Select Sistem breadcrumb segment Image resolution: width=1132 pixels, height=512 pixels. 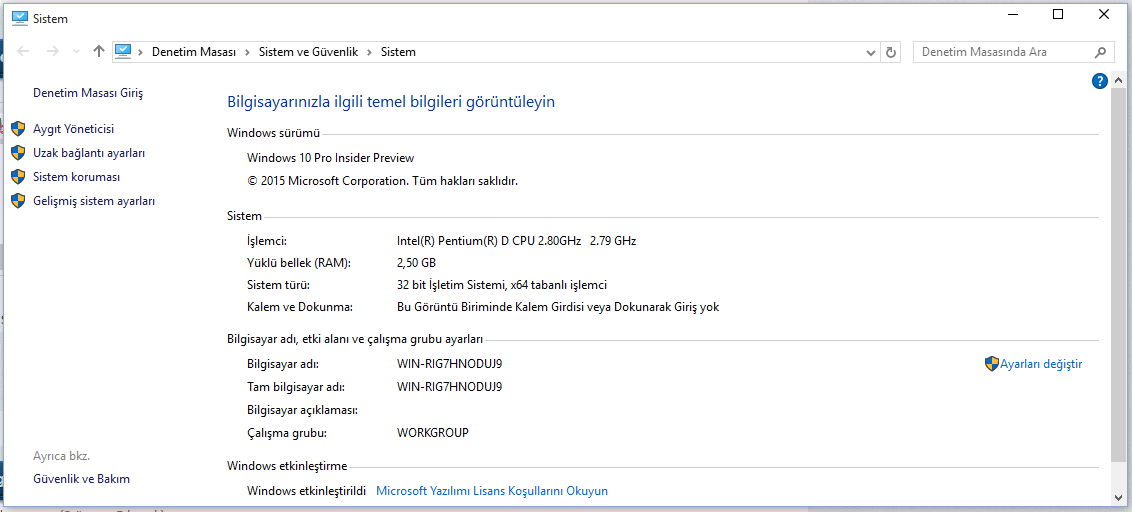coord(398,52)
